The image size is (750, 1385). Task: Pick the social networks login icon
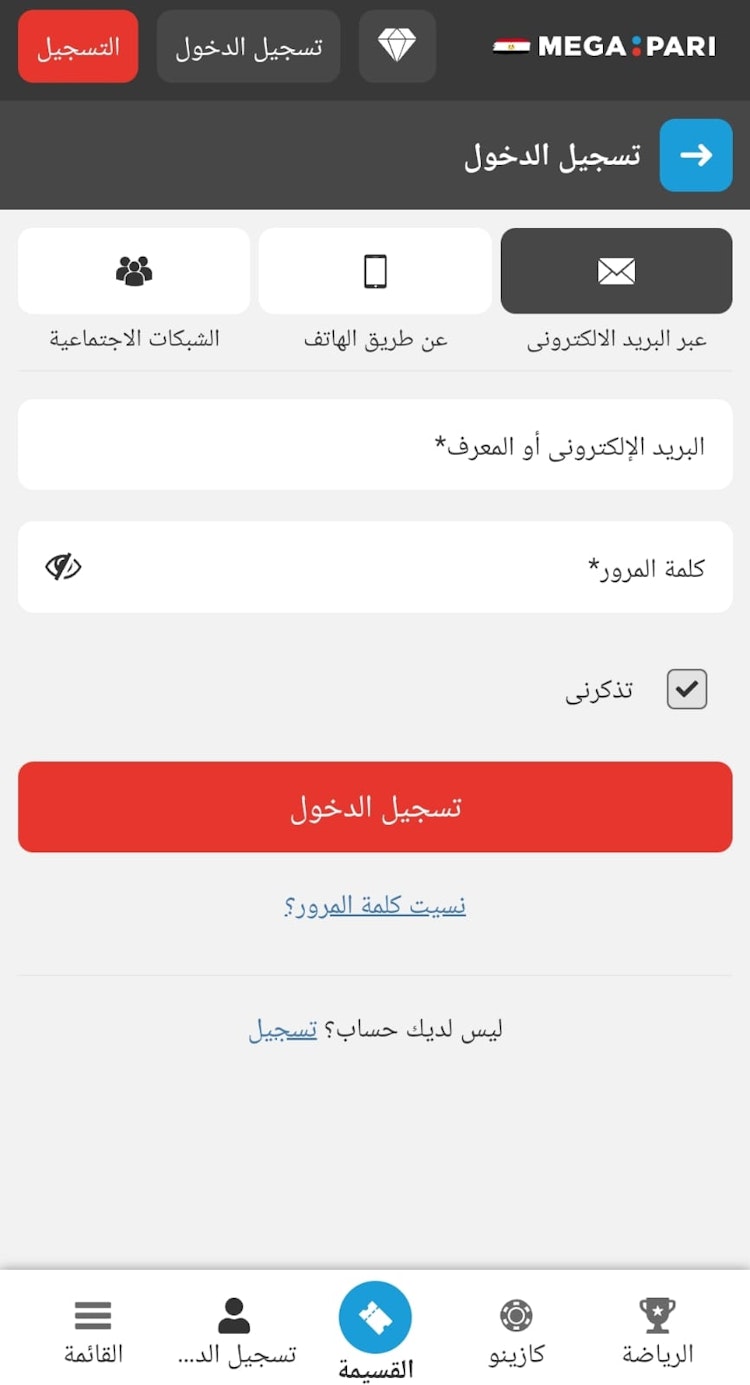134,271
